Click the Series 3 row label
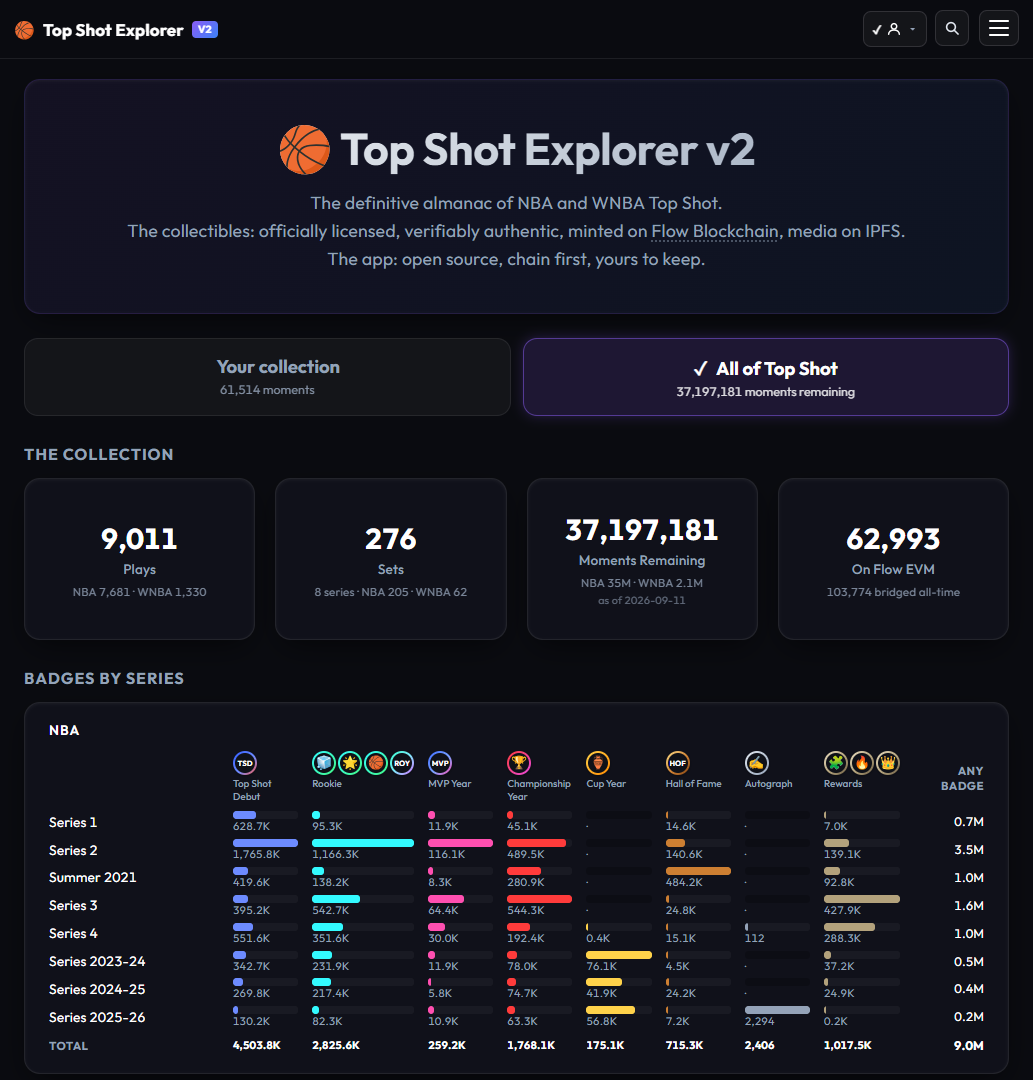 coord(73,906)
